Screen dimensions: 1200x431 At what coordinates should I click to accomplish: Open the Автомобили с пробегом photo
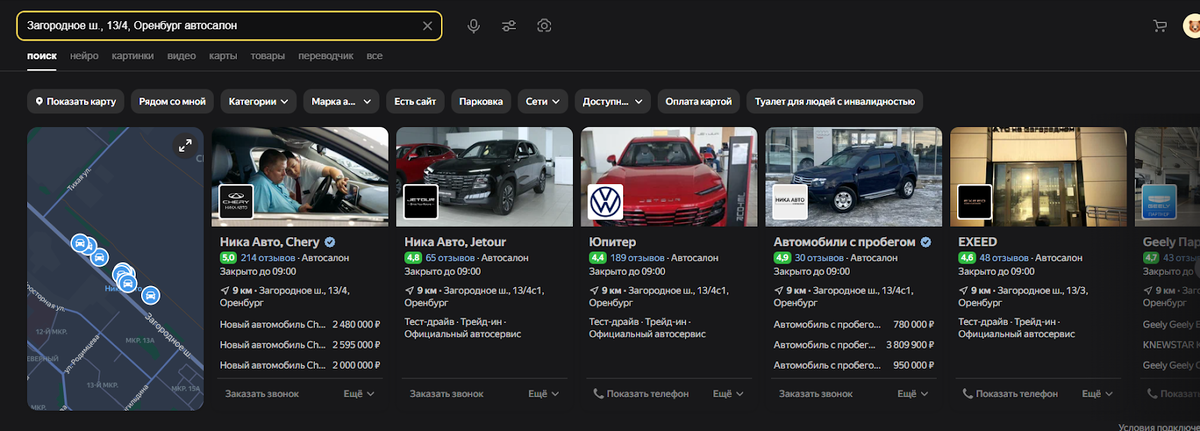(x=853, y=176)
